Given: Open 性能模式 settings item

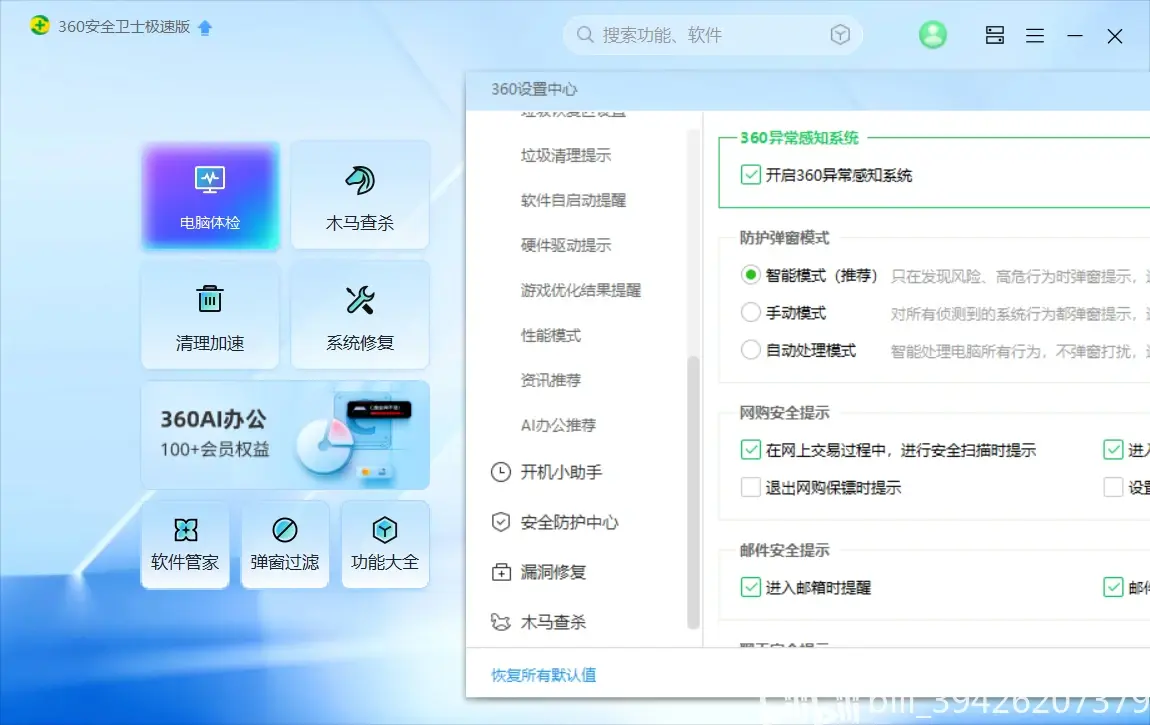Looking at the screenshot, I should pyautogui.click(x=551, y=335).
